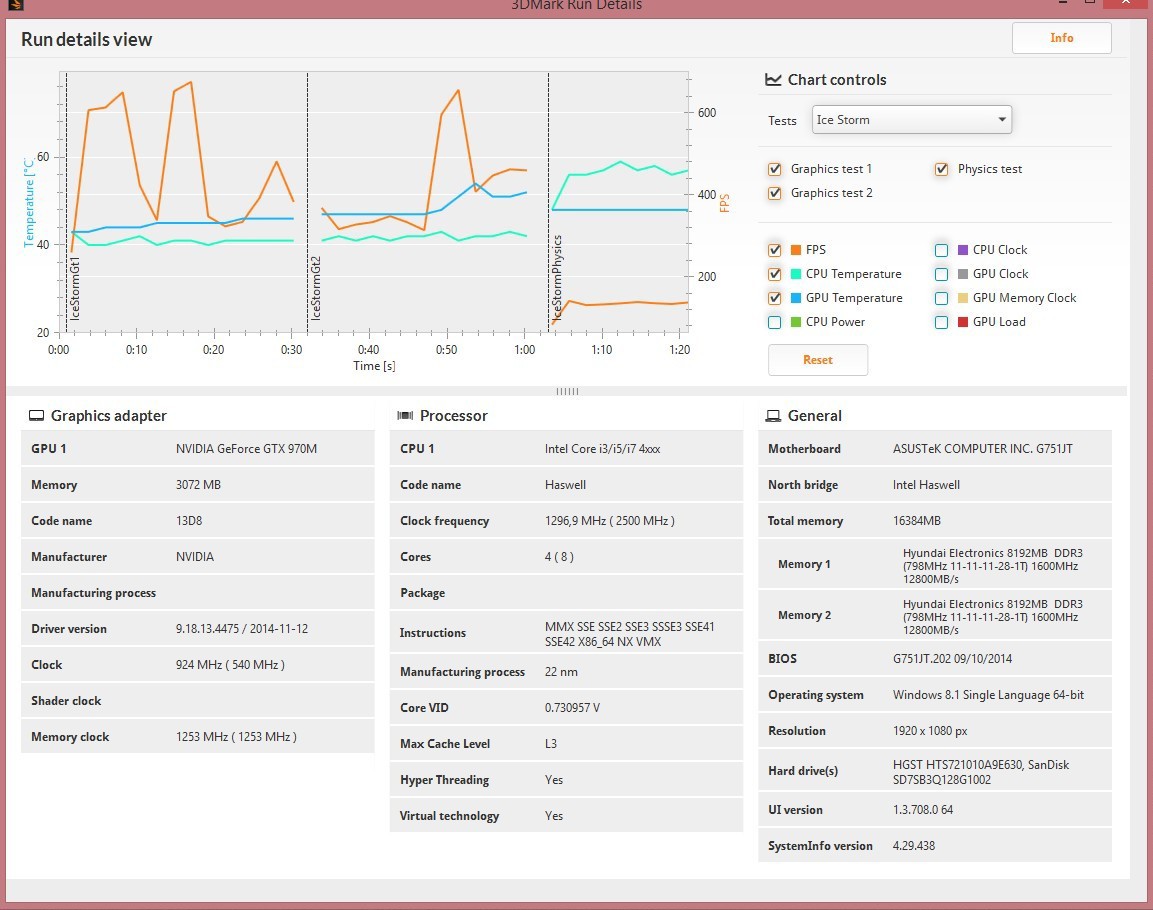Image resolution: width=1153 pixels, height=910 pixels.
Task: Click the IceStormGt1 marker line in chart
Action: coord(66,202)
